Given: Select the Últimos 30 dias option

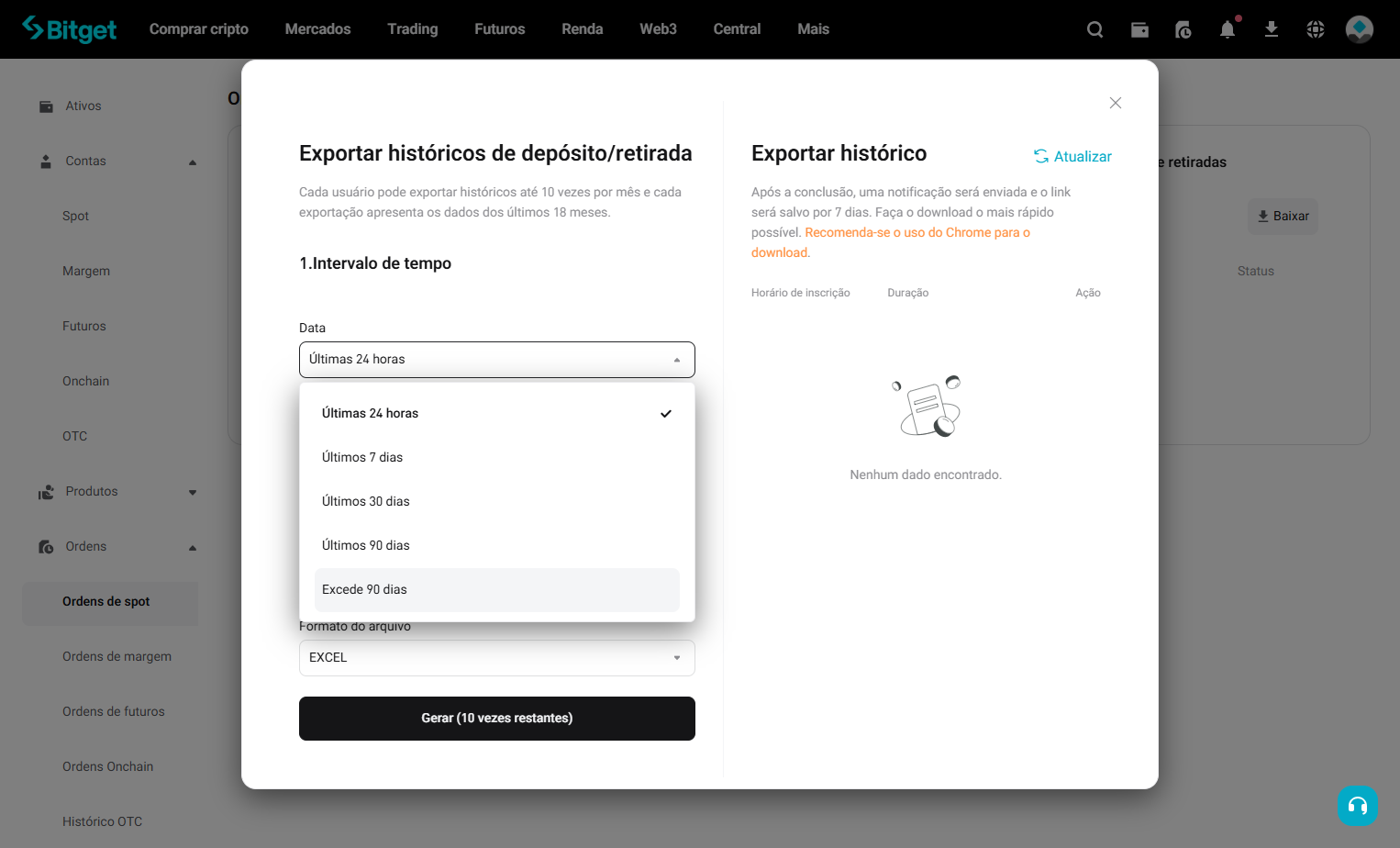Looking at the screenshot, I should coord(497,502).
